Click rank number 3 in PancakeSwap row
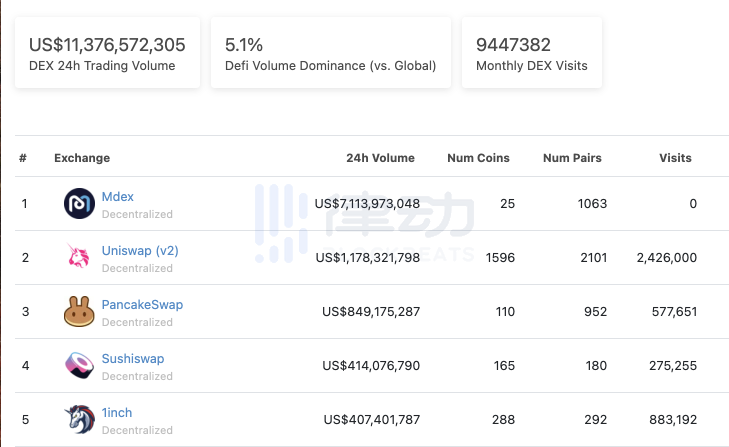 (25, 311)
